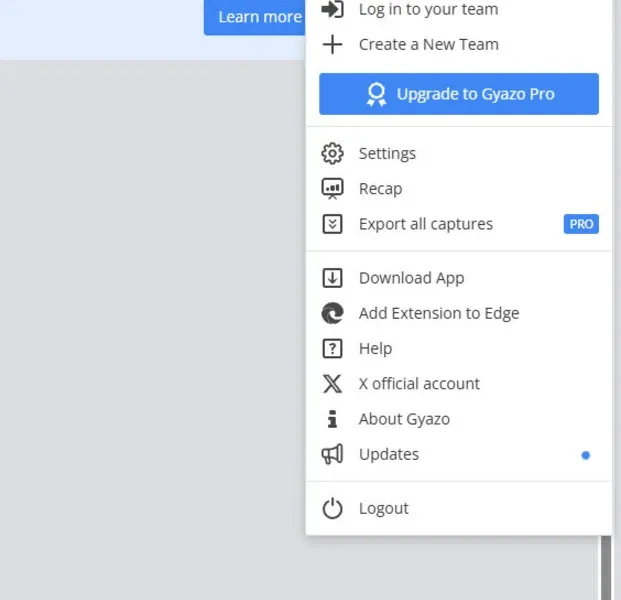This screenshot has width=621, height=600.
Task: Click the Updates megaphone icon
Action: tap(332, 454)
